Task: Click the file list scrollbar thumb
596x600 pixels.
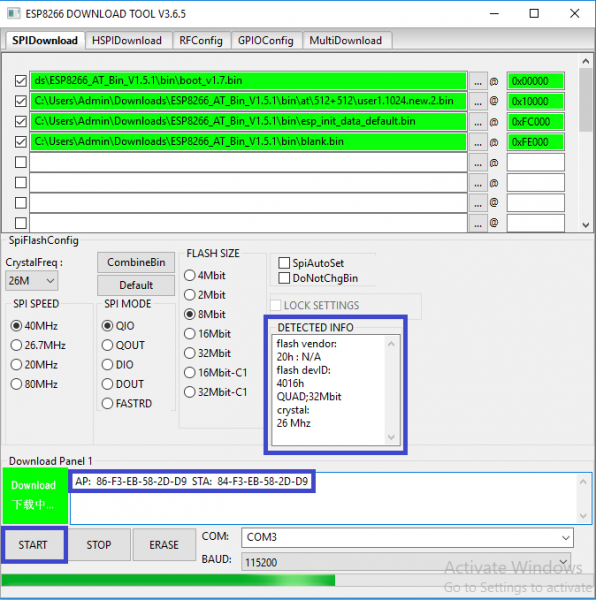Action: tap(586, 100)
